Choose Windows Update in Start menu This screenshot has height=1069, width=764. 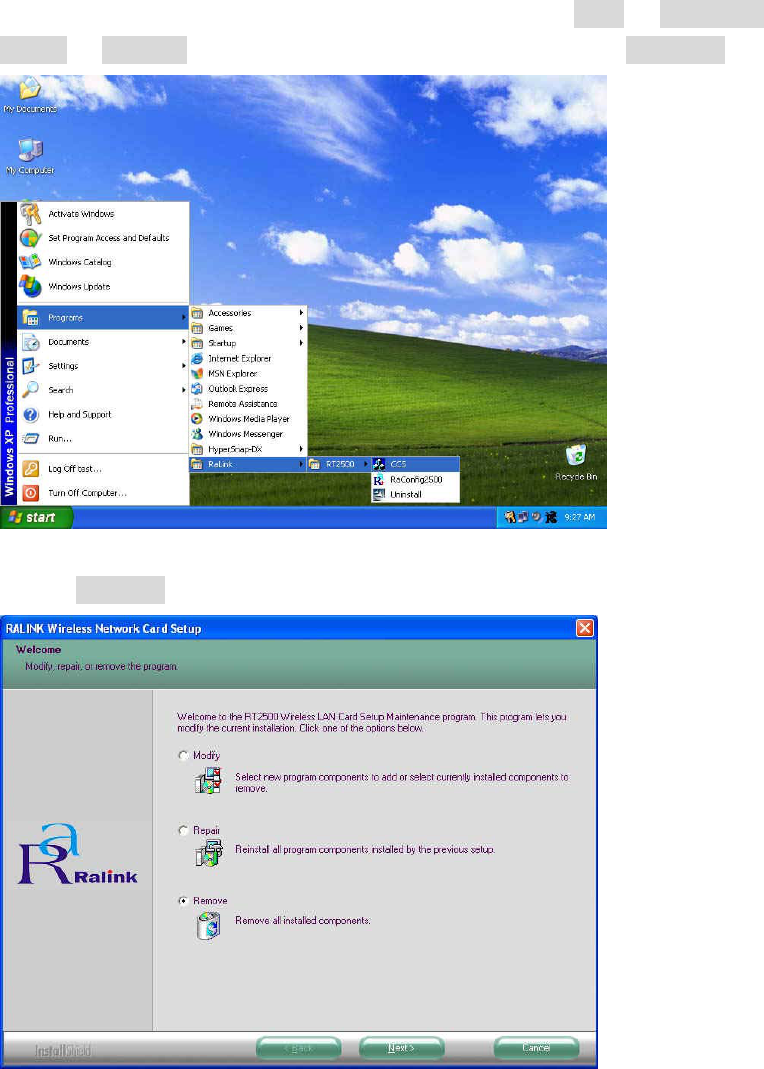[x=103, y=286]
